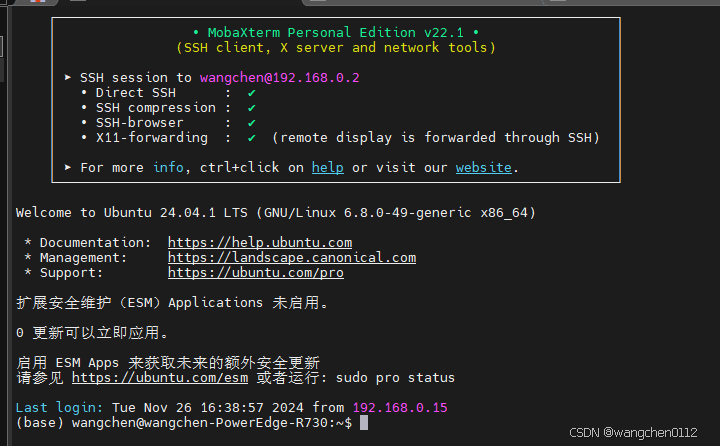This screenshot has width=720, height=446.
Task: Click the arrow marker before SSH session line
Action: 68,77
